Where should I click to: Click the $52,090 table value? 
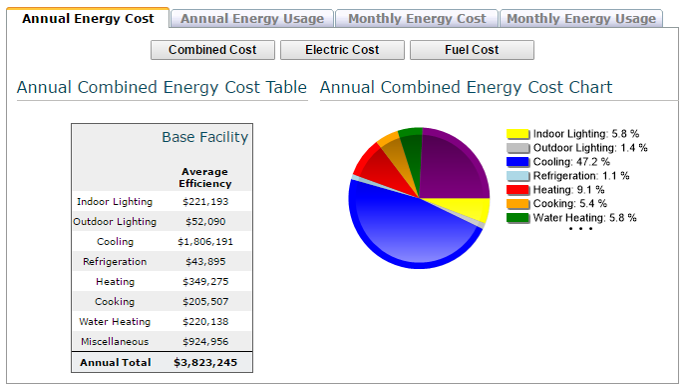[205, 222]
